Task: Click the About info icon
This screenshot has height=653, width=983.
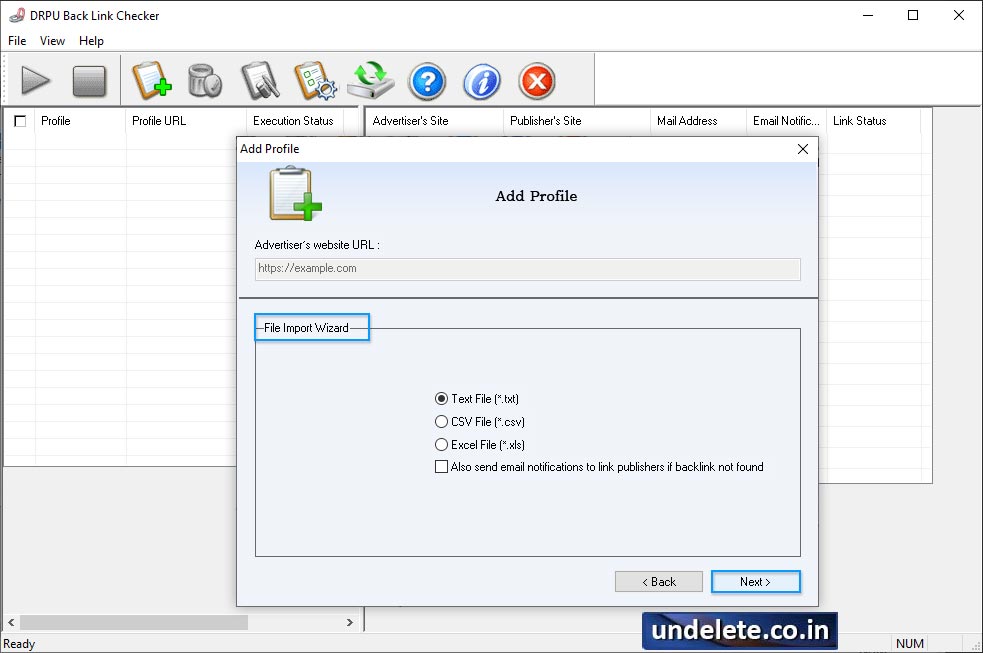Action: coord(482,81)
